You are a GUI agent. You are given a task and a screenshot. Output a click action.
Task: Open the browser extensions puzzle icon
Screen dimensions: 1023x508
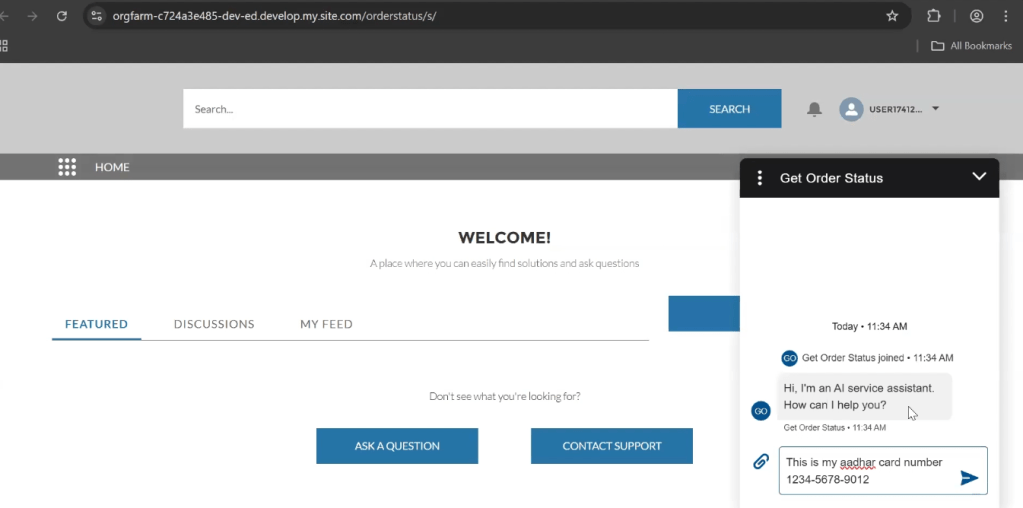tap(934, 16)
